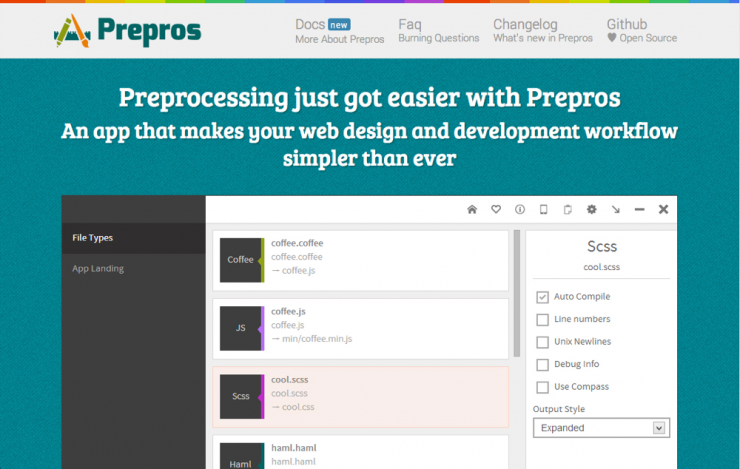
Task: Click the Prepros pencil-and-brush logo icon
Action: [72, 31]
